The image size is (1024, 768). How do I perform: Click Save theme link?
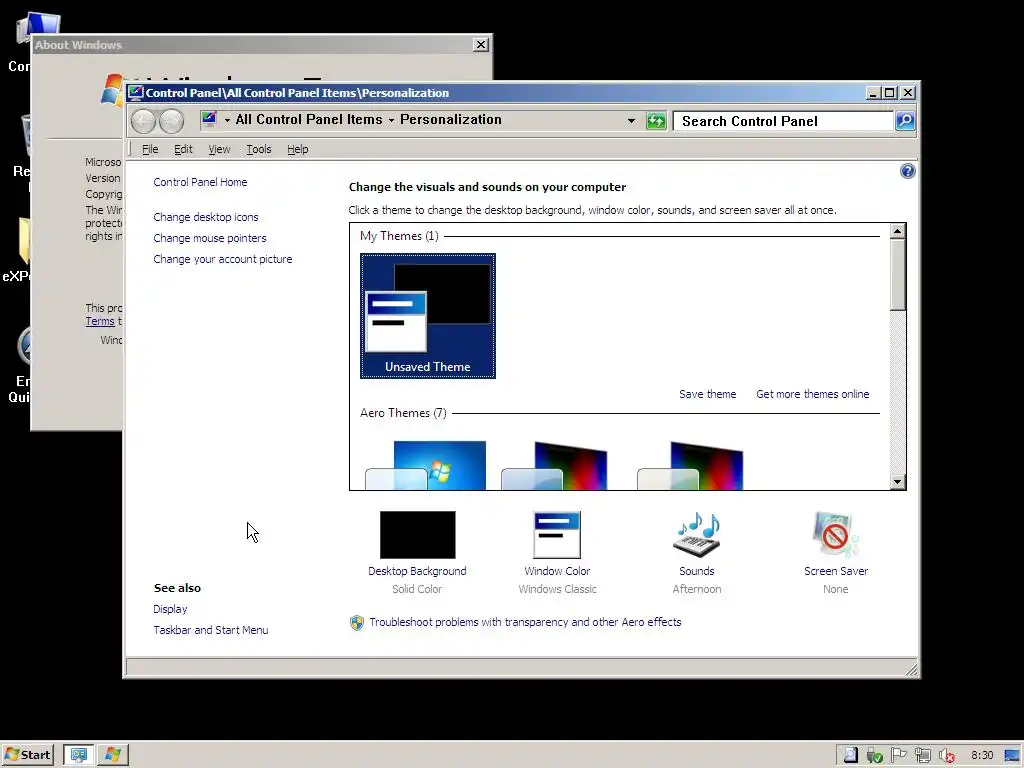[707, 394]
